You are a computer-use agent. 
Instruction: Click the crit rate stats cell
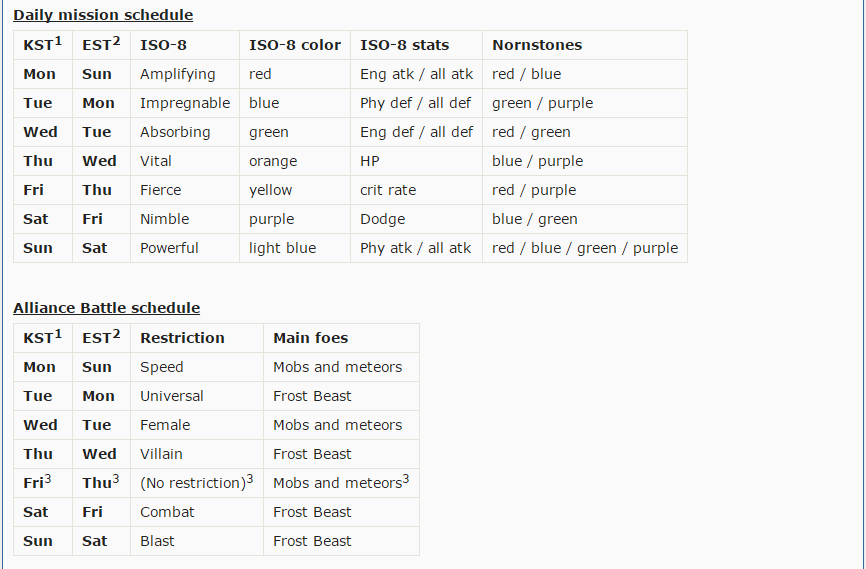[388, 190]
